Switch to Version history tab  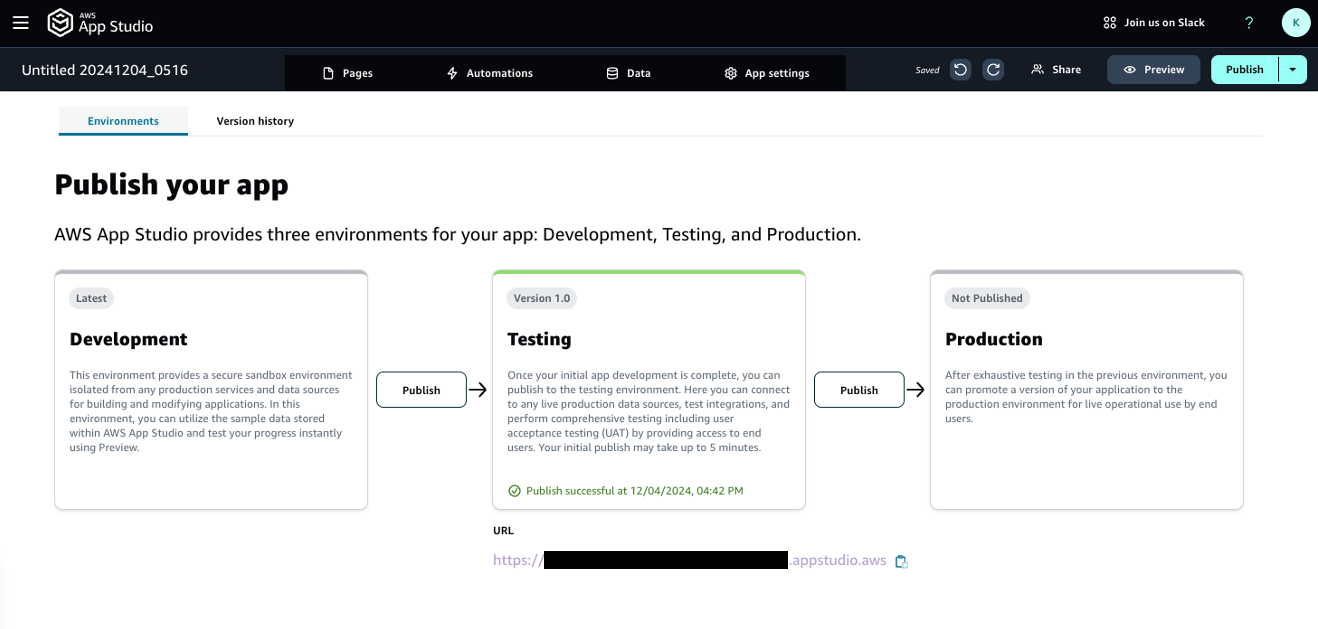(x=255, y=121)
